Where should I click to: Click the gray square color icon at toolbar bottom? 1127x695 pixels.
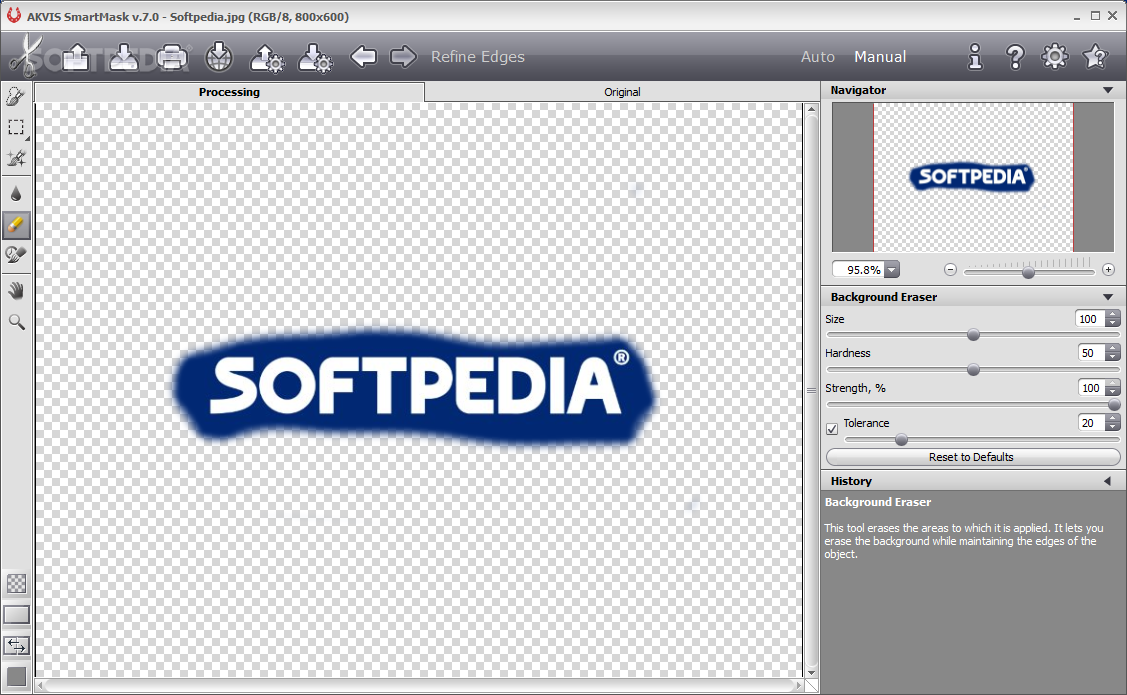pos(17,676)
